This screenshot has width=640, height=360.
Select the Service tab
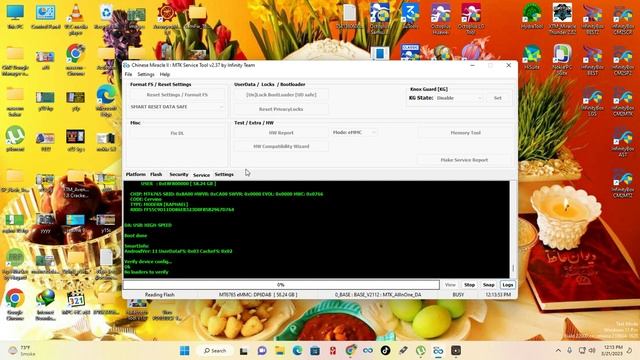click(x=201, y=175)
